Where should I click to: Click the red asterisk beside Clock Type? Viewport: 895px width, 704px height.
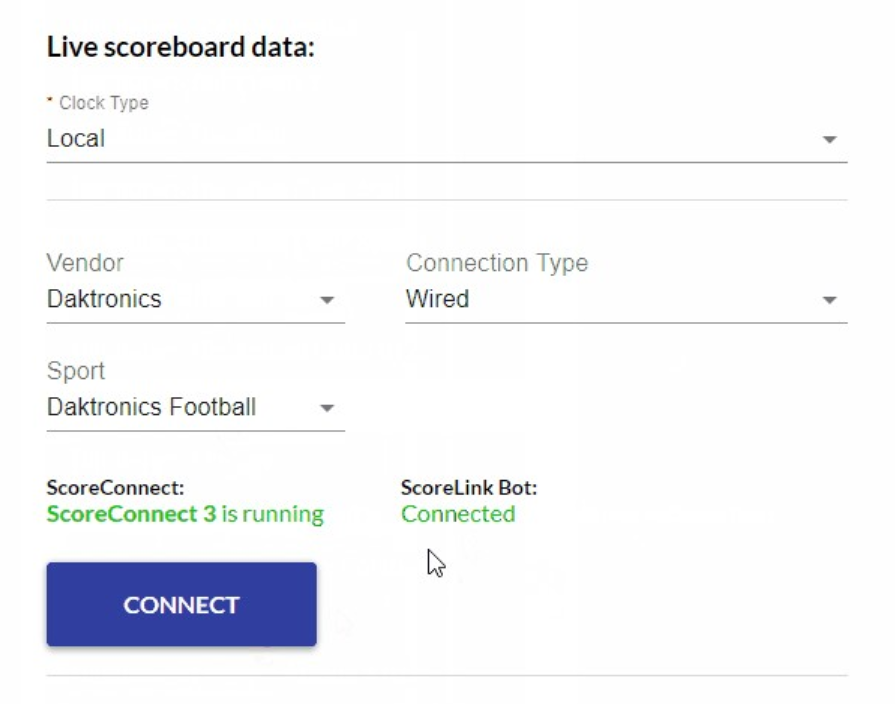click(50, 100)
